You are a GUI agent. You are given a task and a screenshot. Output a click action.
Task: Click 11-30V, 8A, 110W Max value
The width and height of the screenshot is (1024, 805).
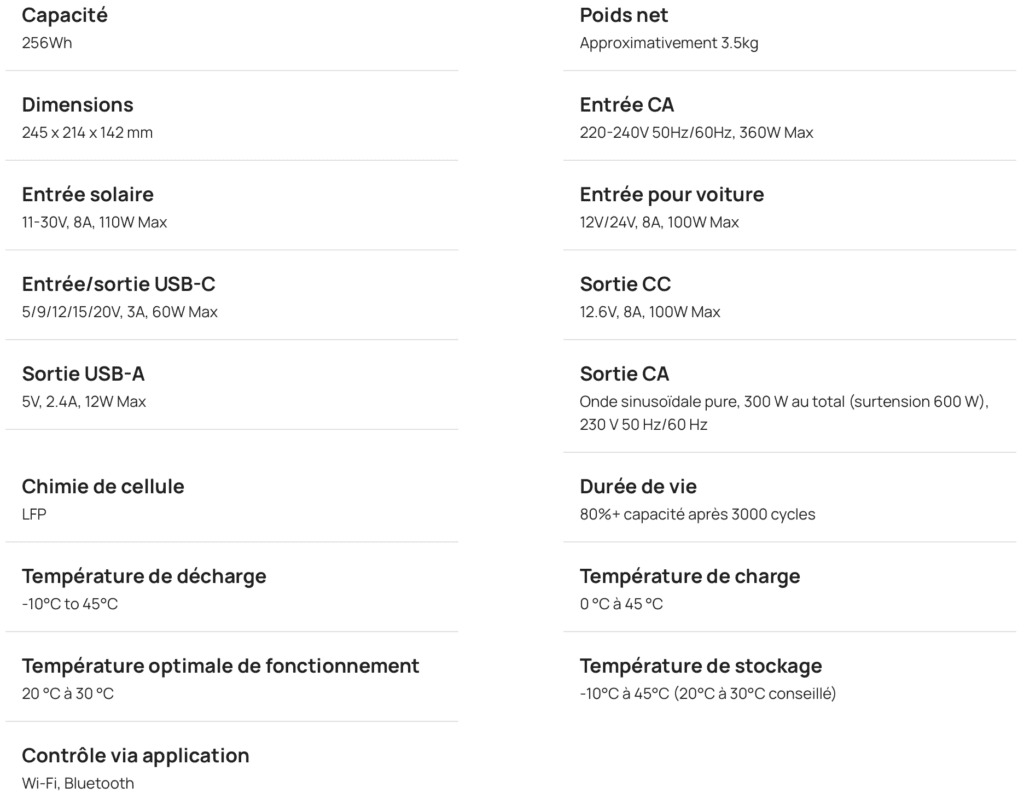coord(94,223)
